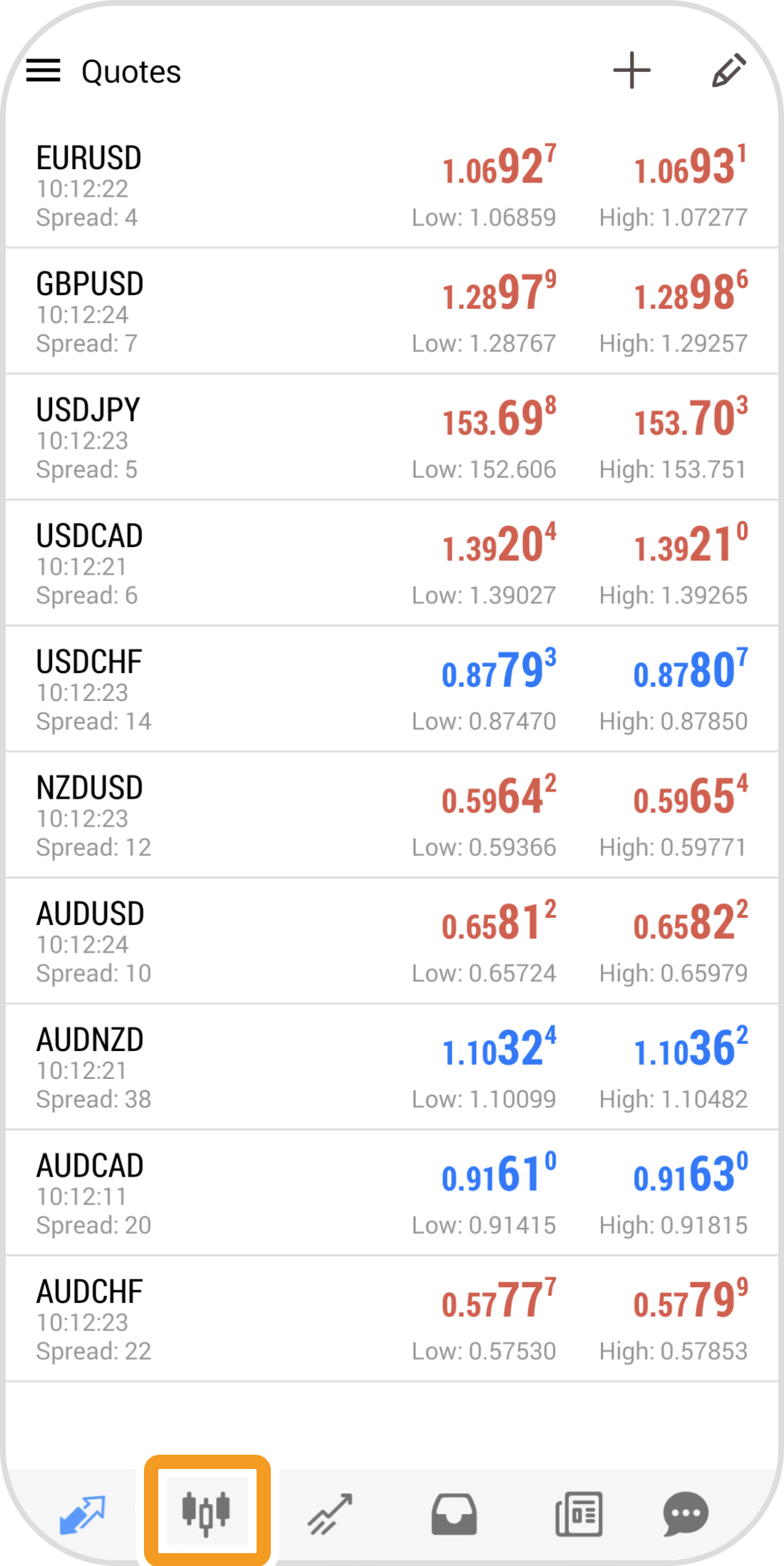Tap USDCAD ask price 1.39210
The image size is (784, 1566).
(691, 545)
